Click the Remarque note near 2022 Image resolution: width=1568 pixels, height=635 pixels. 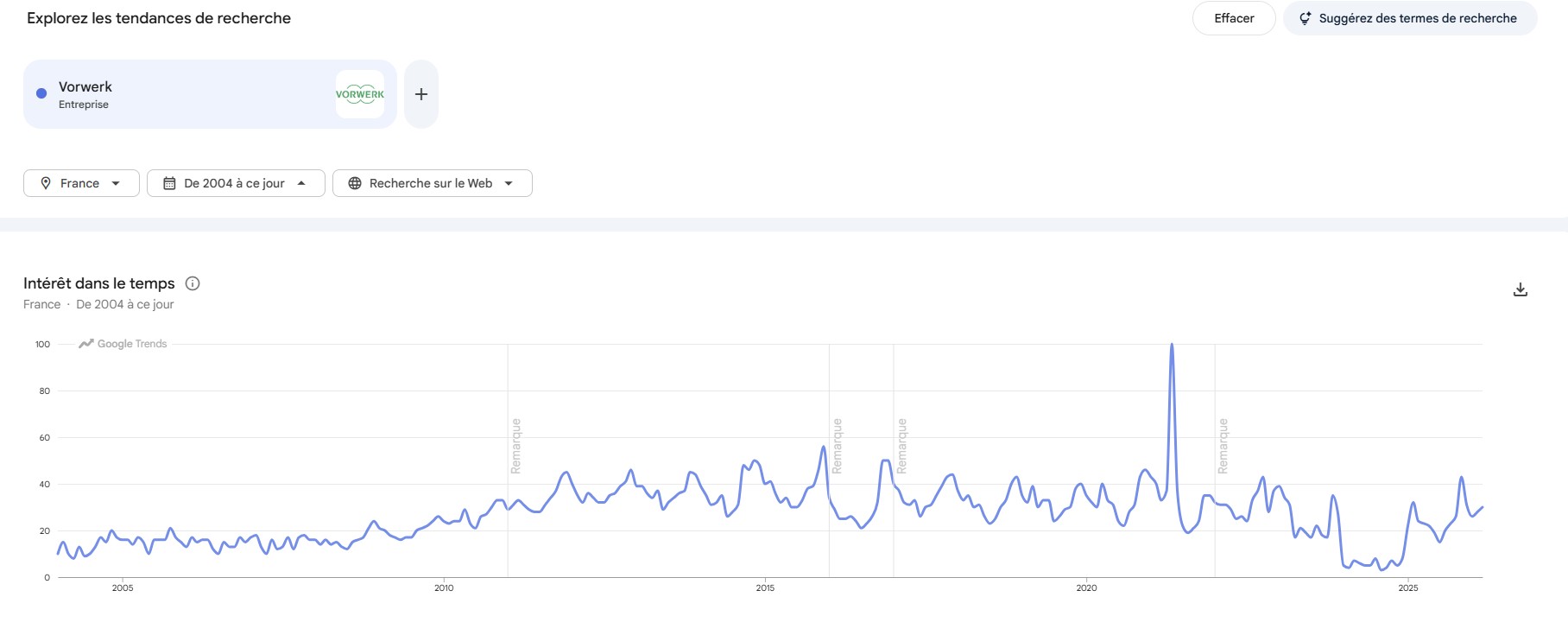click(1223, 446)
